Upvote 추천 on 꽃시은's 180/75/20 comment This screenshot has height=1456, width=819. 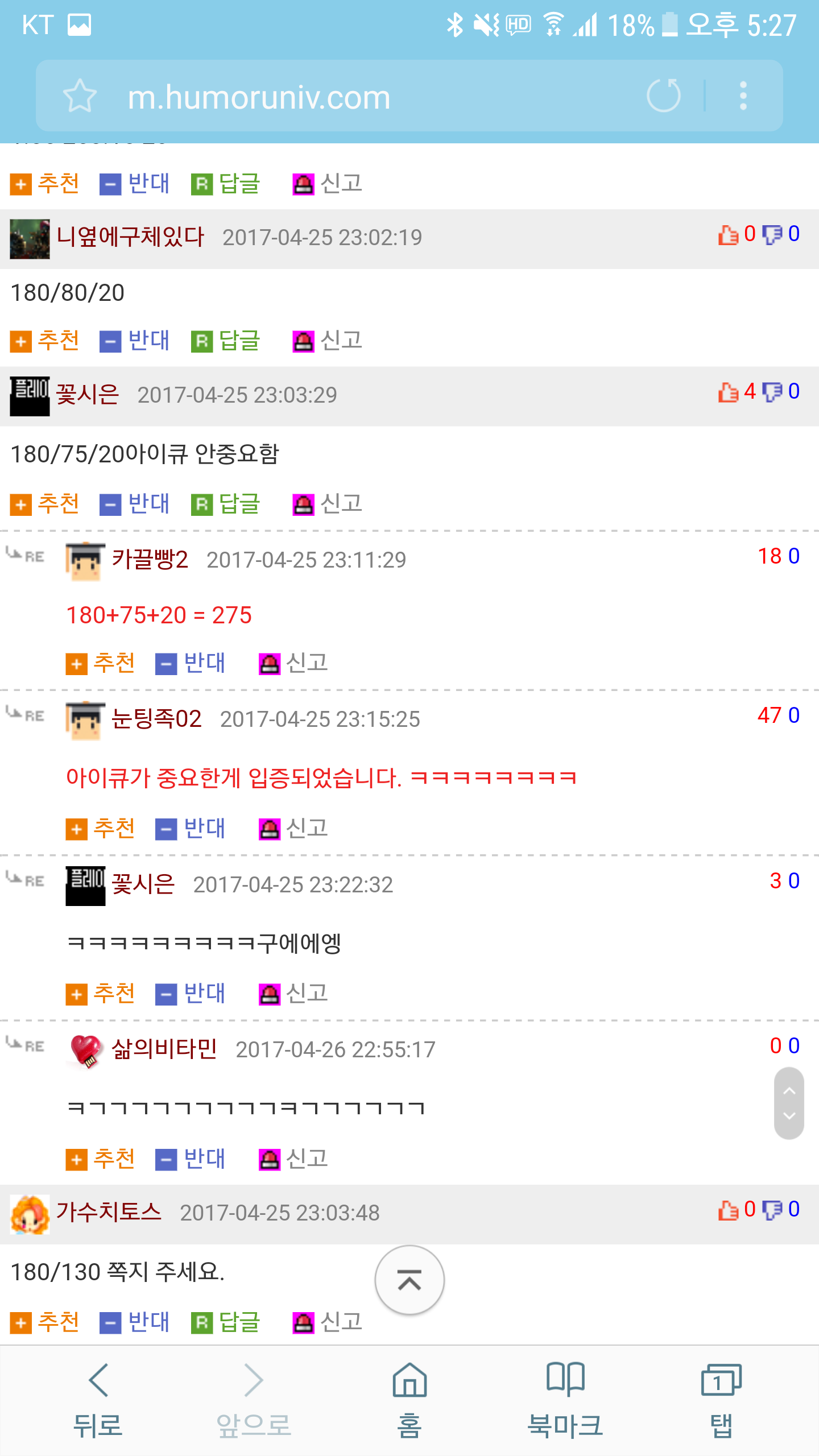point(45,504)
